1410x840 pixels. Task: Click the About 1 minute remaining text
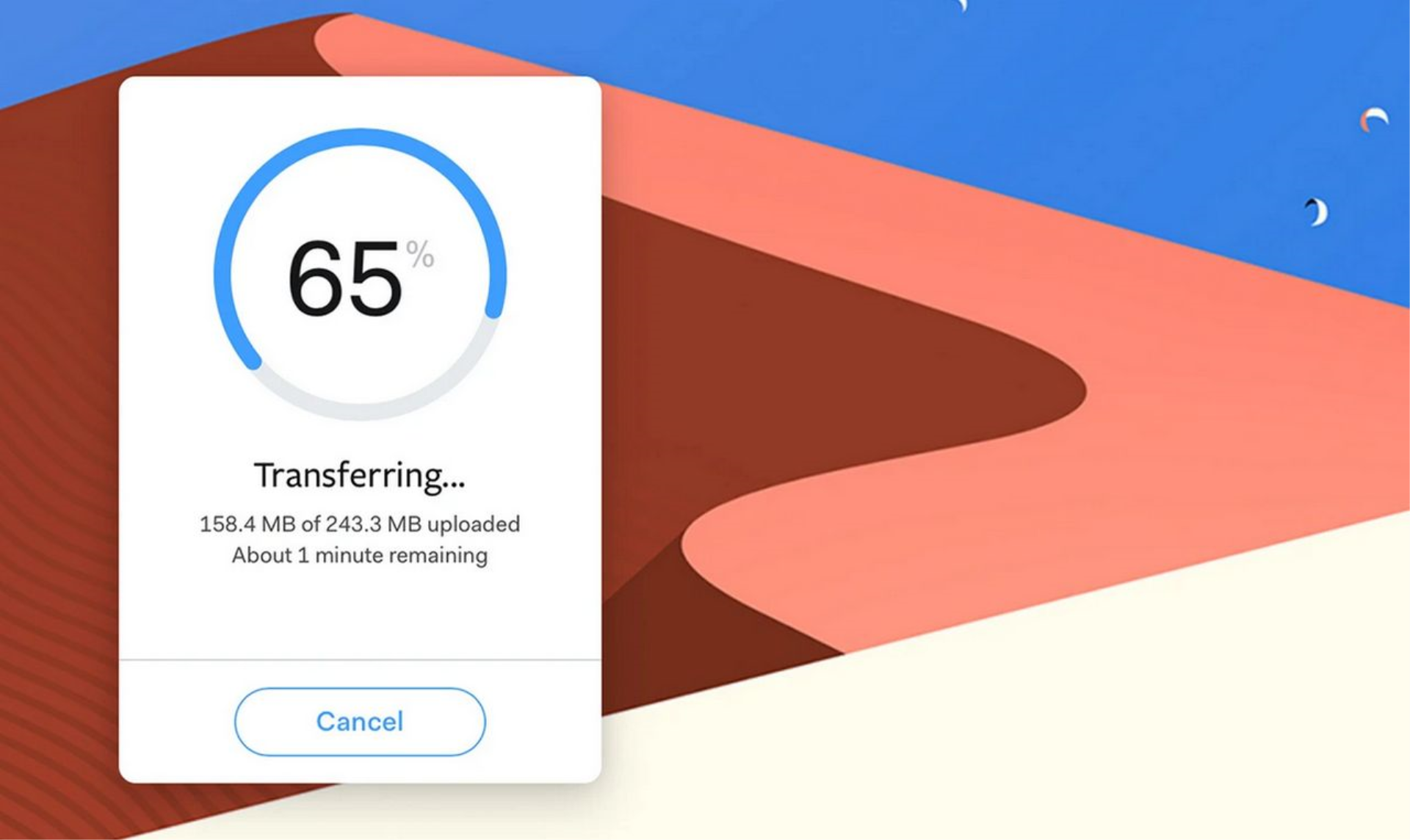coord(360,555)
